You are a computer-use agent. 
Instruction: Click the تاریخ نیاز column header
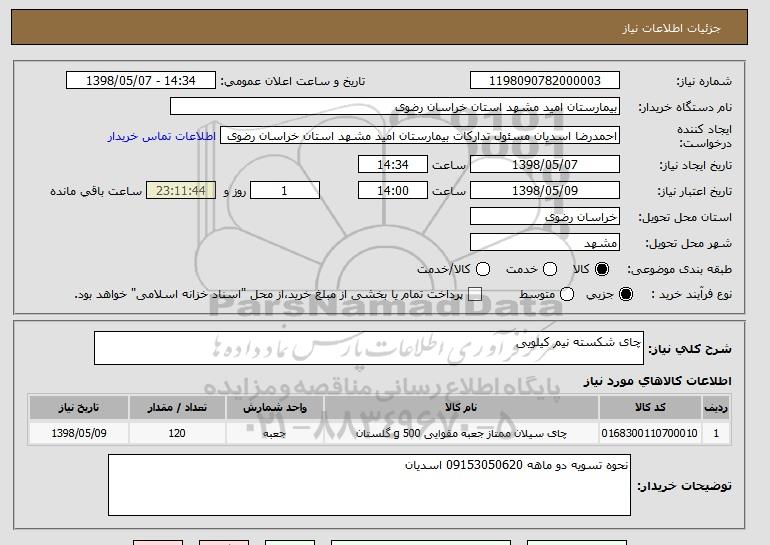coord(79,408)
